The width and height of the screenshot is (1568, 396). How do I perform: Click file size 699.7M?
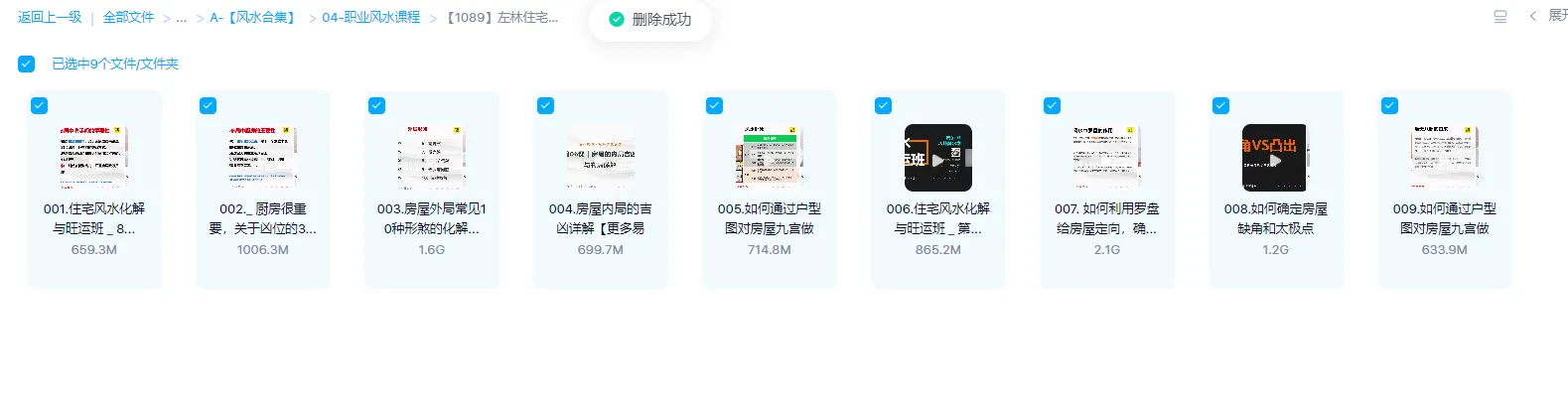tap(601, 250)
